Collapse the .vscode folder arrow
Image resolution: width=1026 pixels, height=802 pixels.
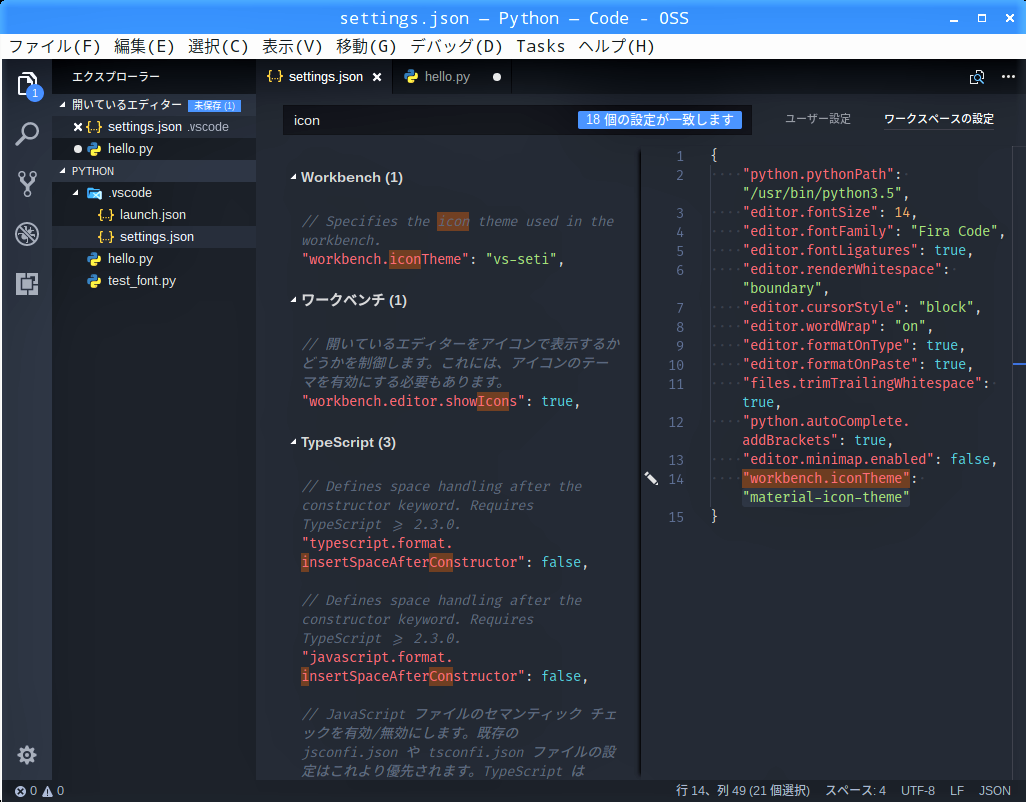pos(76,193)
